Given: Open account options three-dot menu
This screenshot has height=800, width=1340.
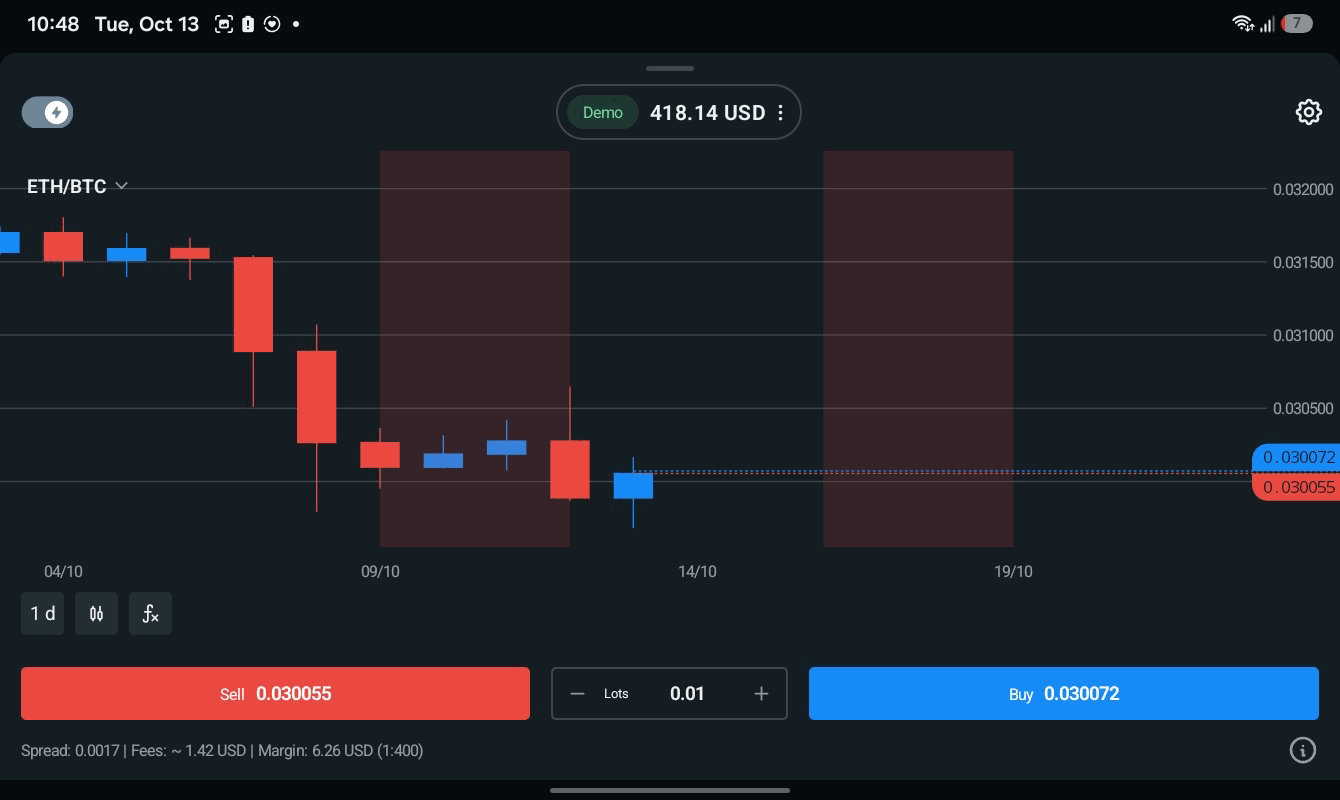Looking at the screenshot, I should point(781,113).
